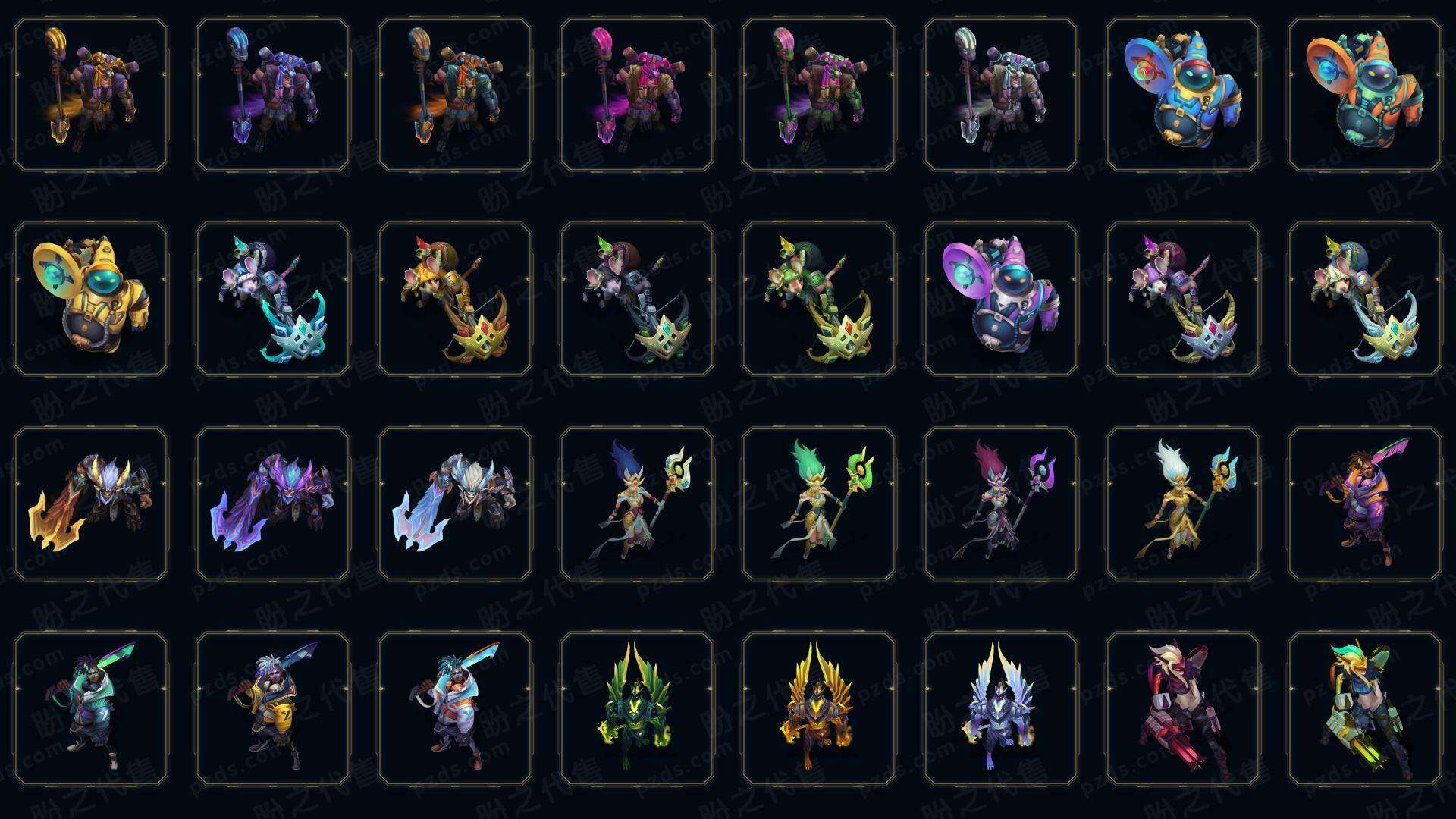Select the crimson gunner skin tile
Image resolution: width=1456 pixels, height=819 pixels.
point(1183,708)
